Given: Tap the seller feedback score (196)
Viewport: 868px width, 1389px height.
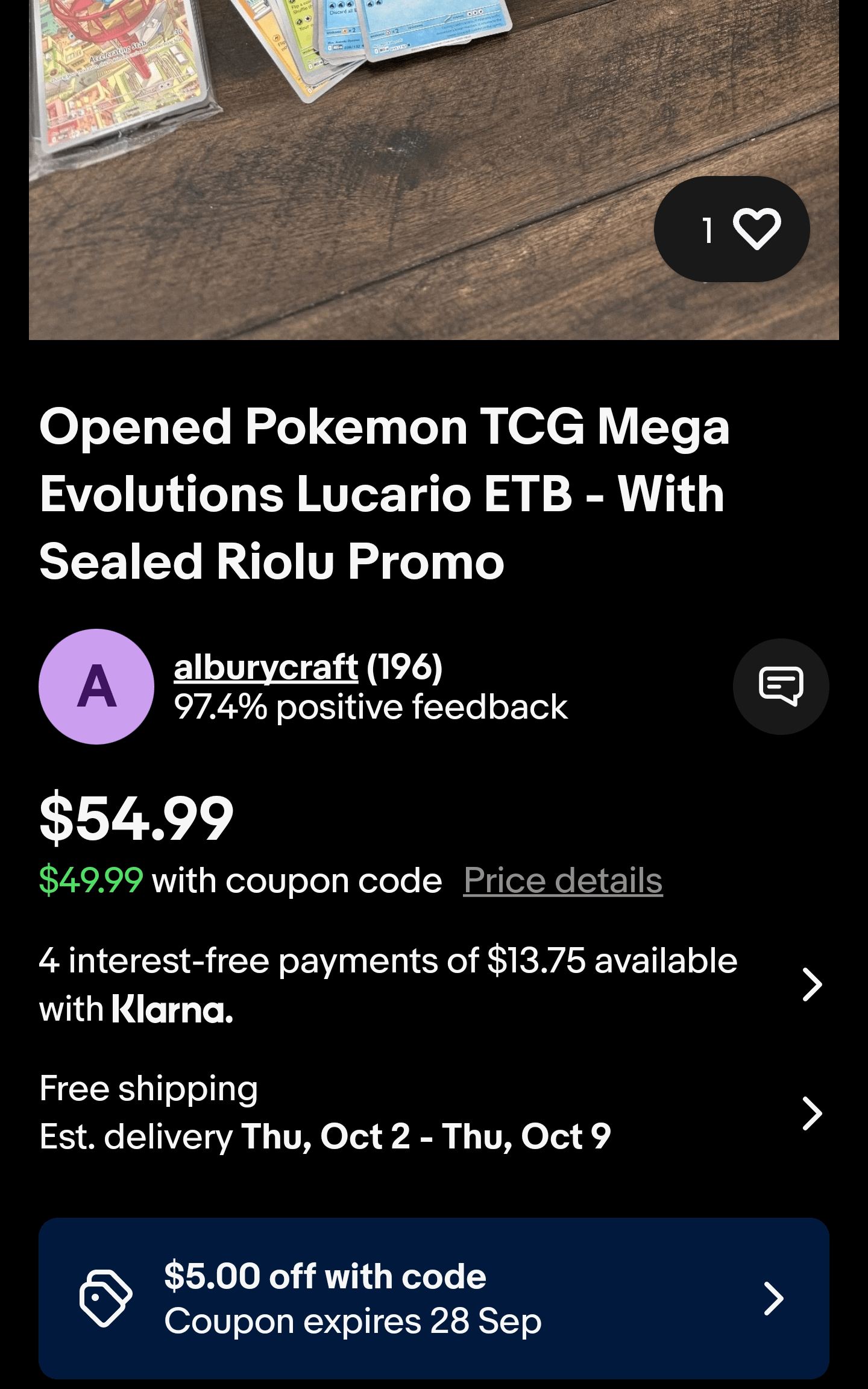Looking at the screenshot, I should coord(404,667).
